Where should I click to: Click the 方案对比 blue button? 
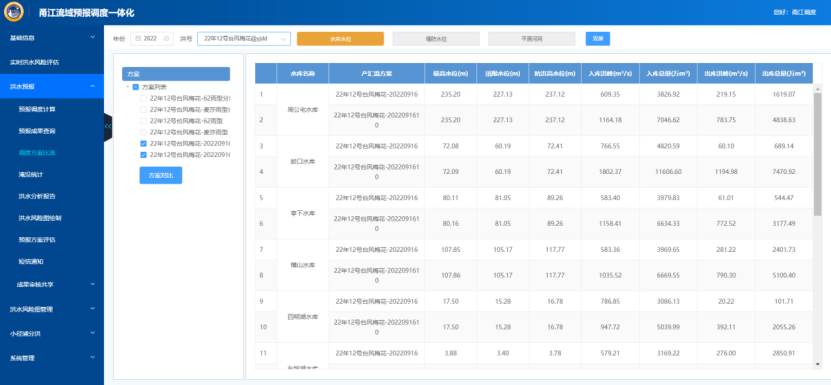(161, 175)
